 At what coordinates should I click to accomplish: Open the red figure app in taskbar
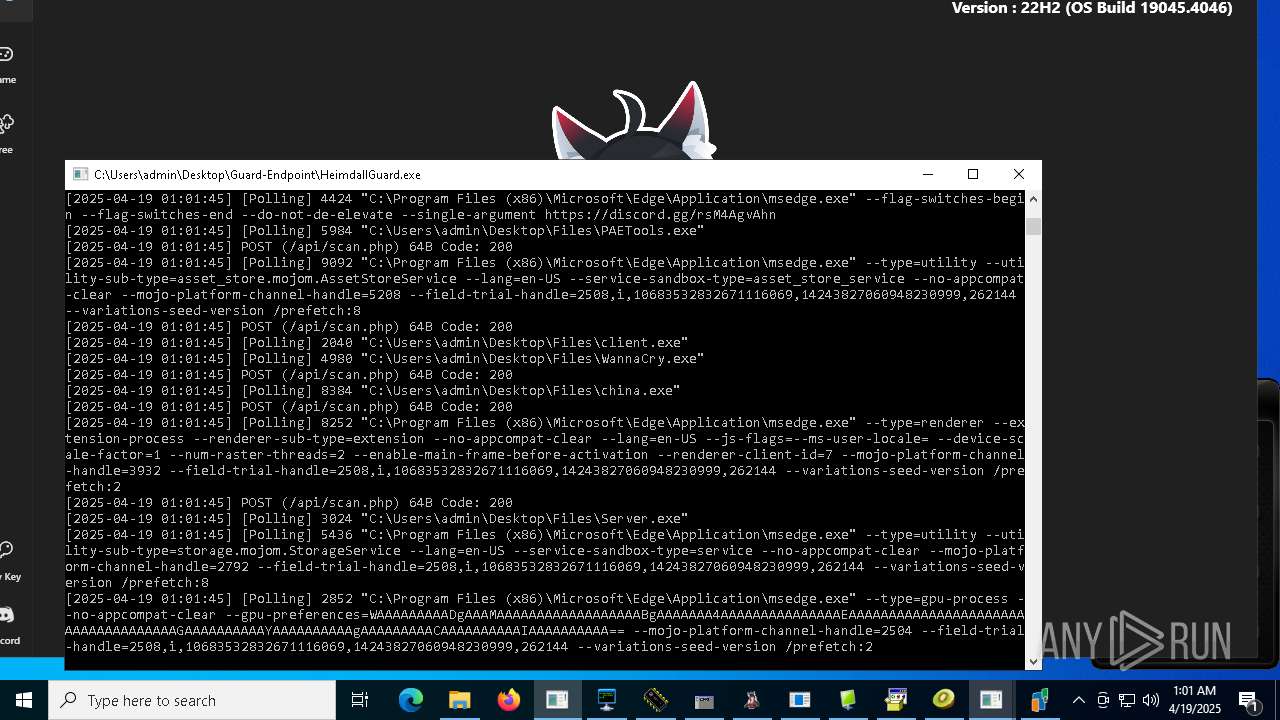(x=751, y=700)
